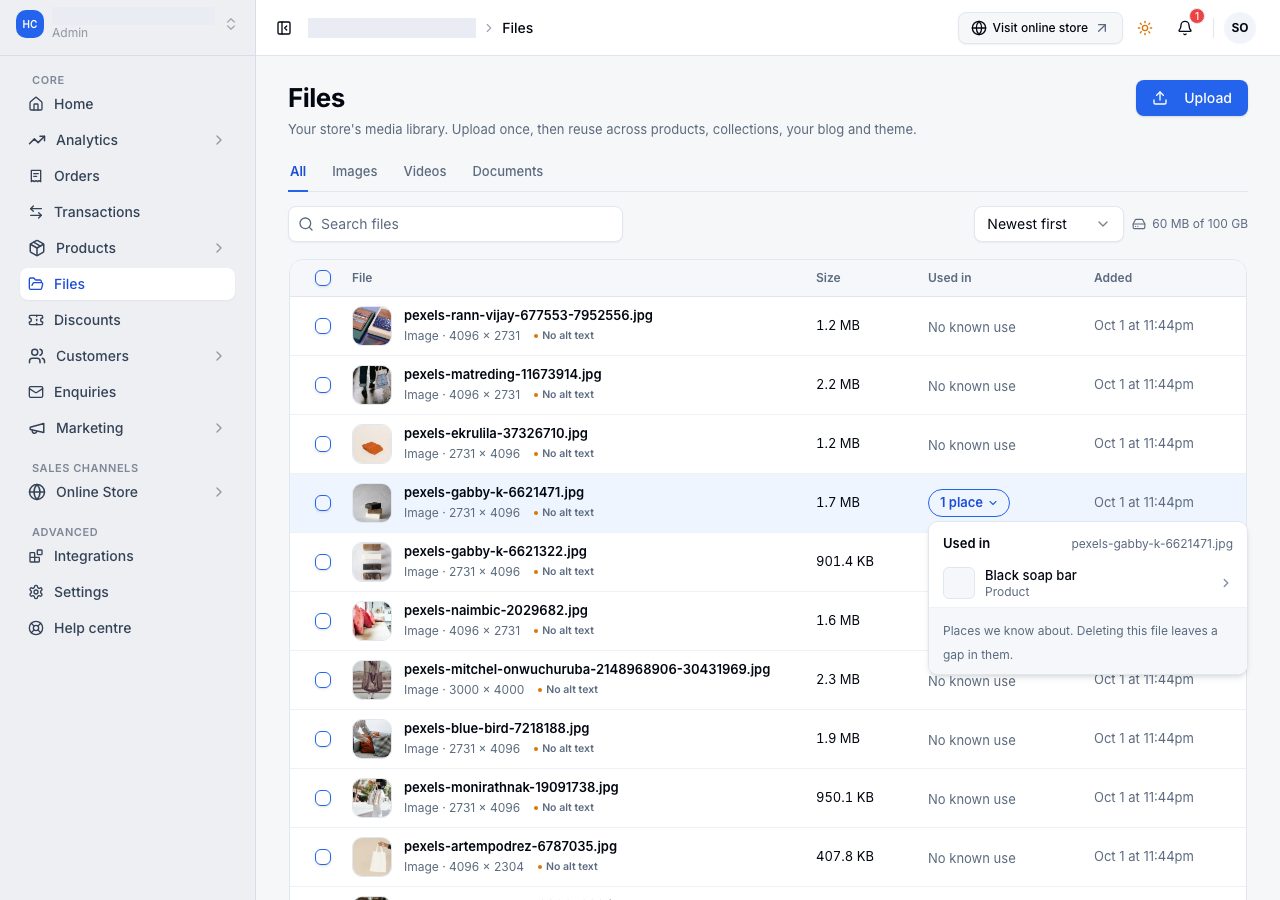Expand the Analytics submenu chevron

click(x=219, y=140)
